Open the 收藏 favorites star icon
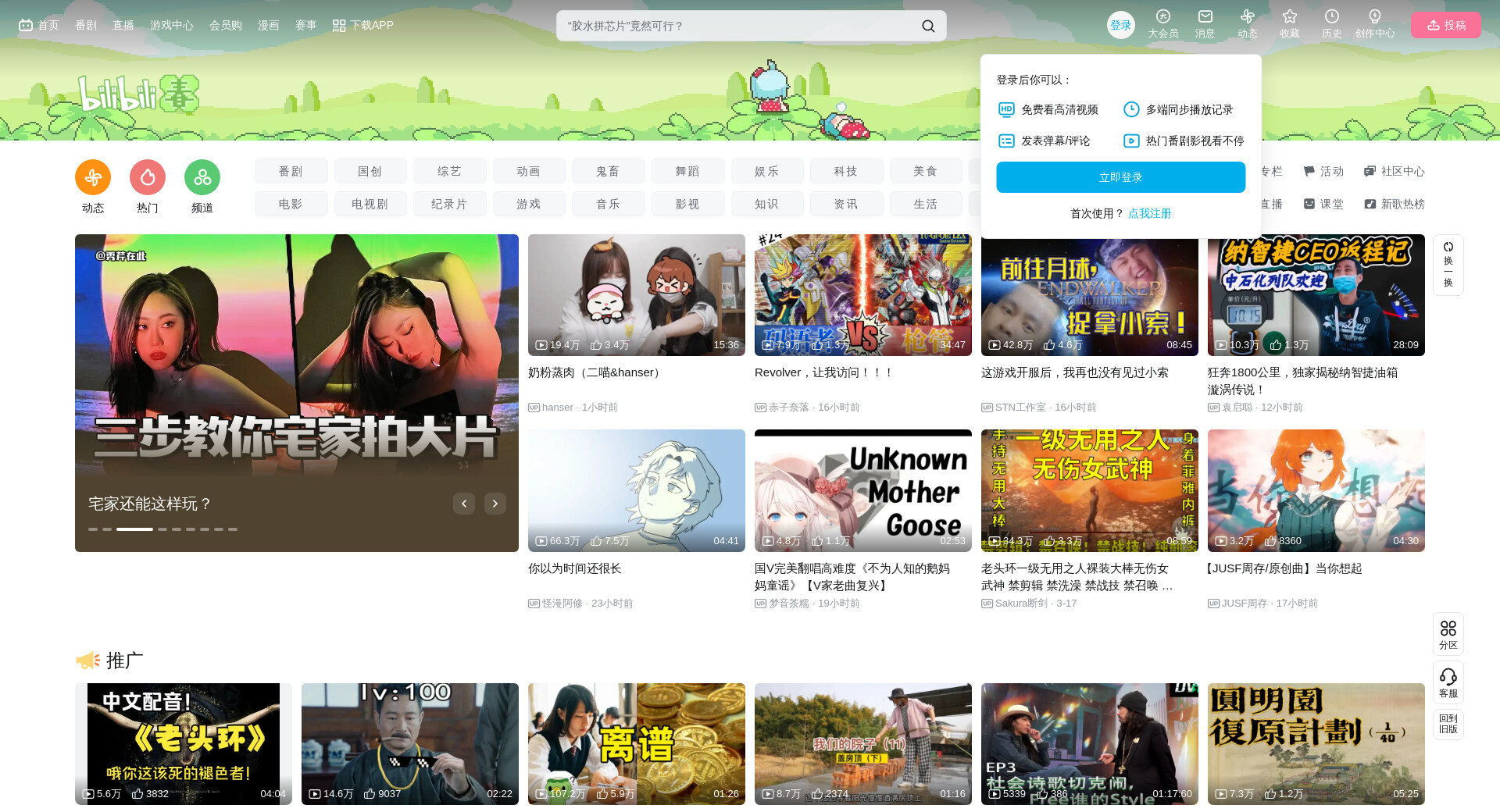This screenshot has height=812, width=1500. click(x=1290, y=16)
